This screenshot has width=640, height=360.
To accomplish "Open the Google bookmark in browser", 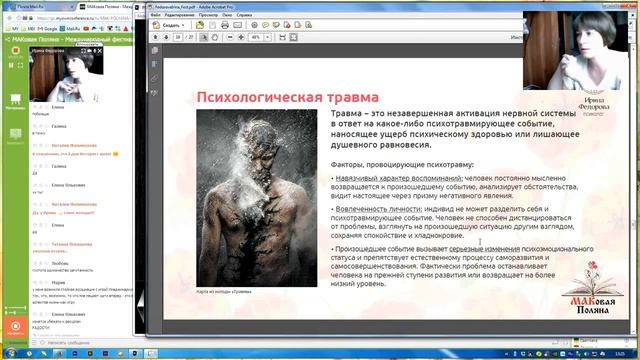I will [x=48, y=29].
